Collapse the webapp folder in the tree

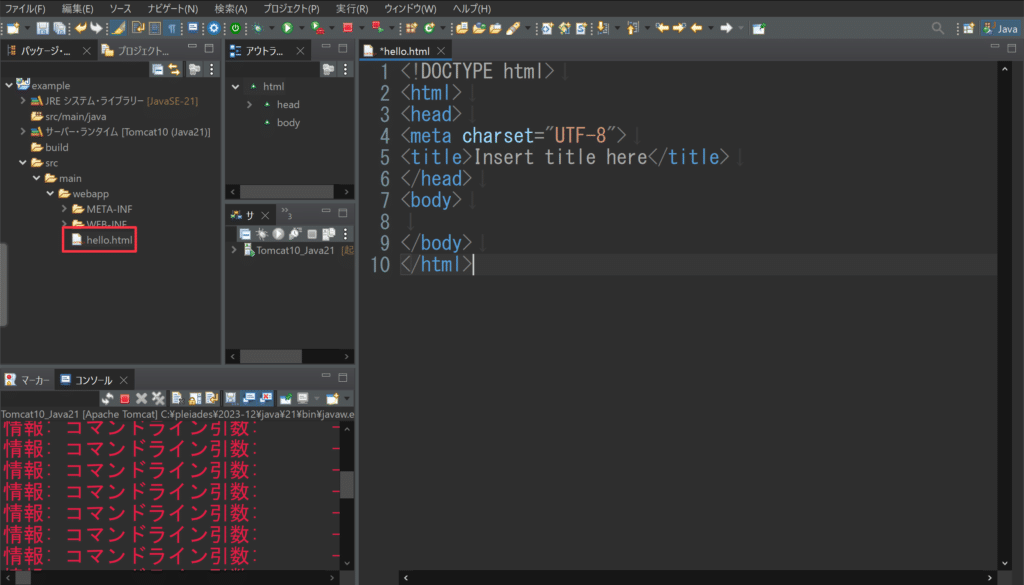point(51,193)
